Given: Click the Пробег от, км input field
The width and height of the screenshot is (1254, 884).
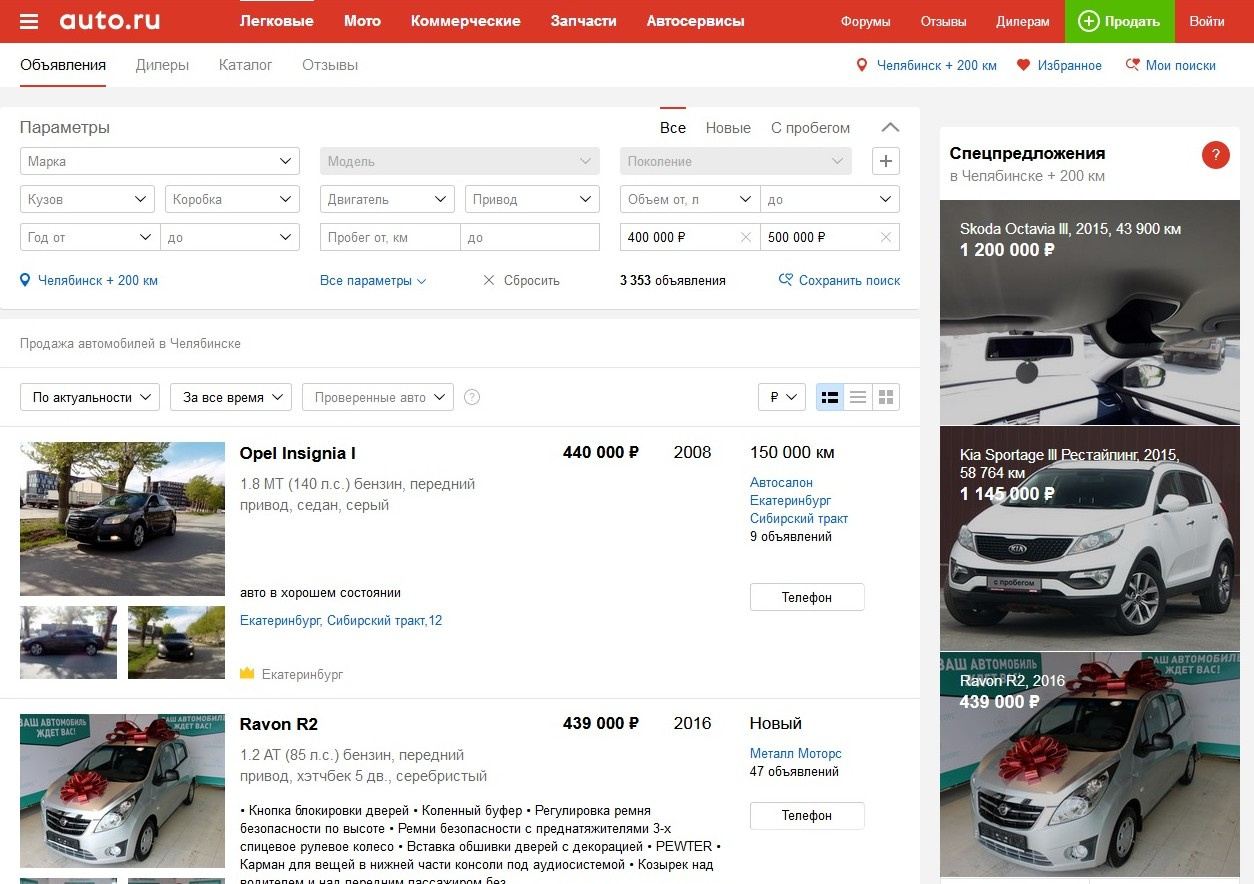Looking at the screenshot, I should pos(390,237).
